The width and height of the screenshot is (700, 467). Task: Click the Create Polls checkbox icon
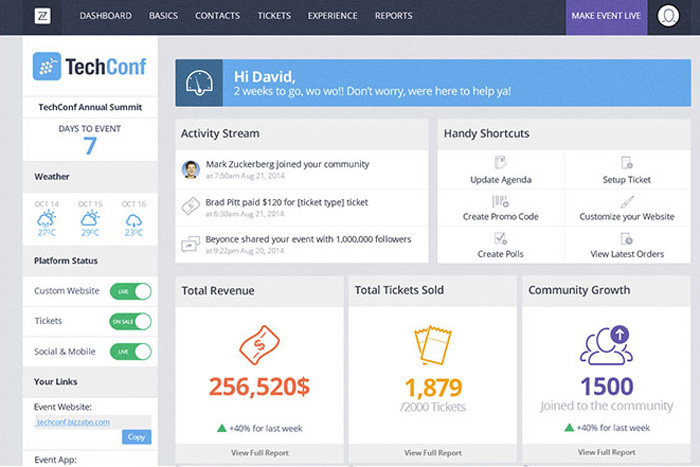tap(500, 238)
